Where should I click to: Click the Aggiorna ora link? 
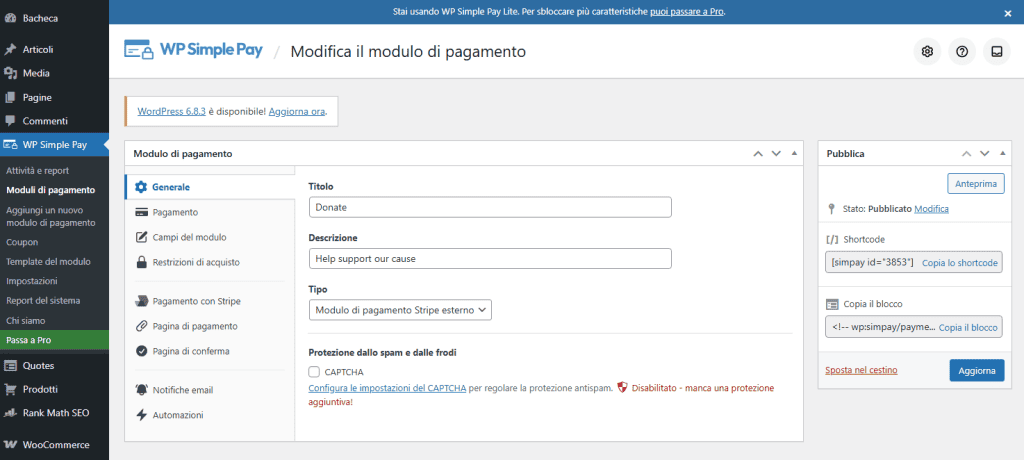[x=296, y=112]
